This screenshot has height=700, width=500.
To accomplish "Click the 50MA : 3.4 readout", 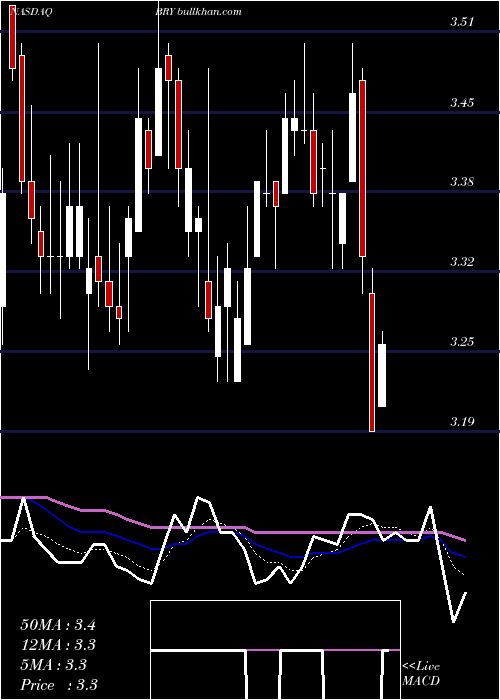I will (x=58, y=625).
